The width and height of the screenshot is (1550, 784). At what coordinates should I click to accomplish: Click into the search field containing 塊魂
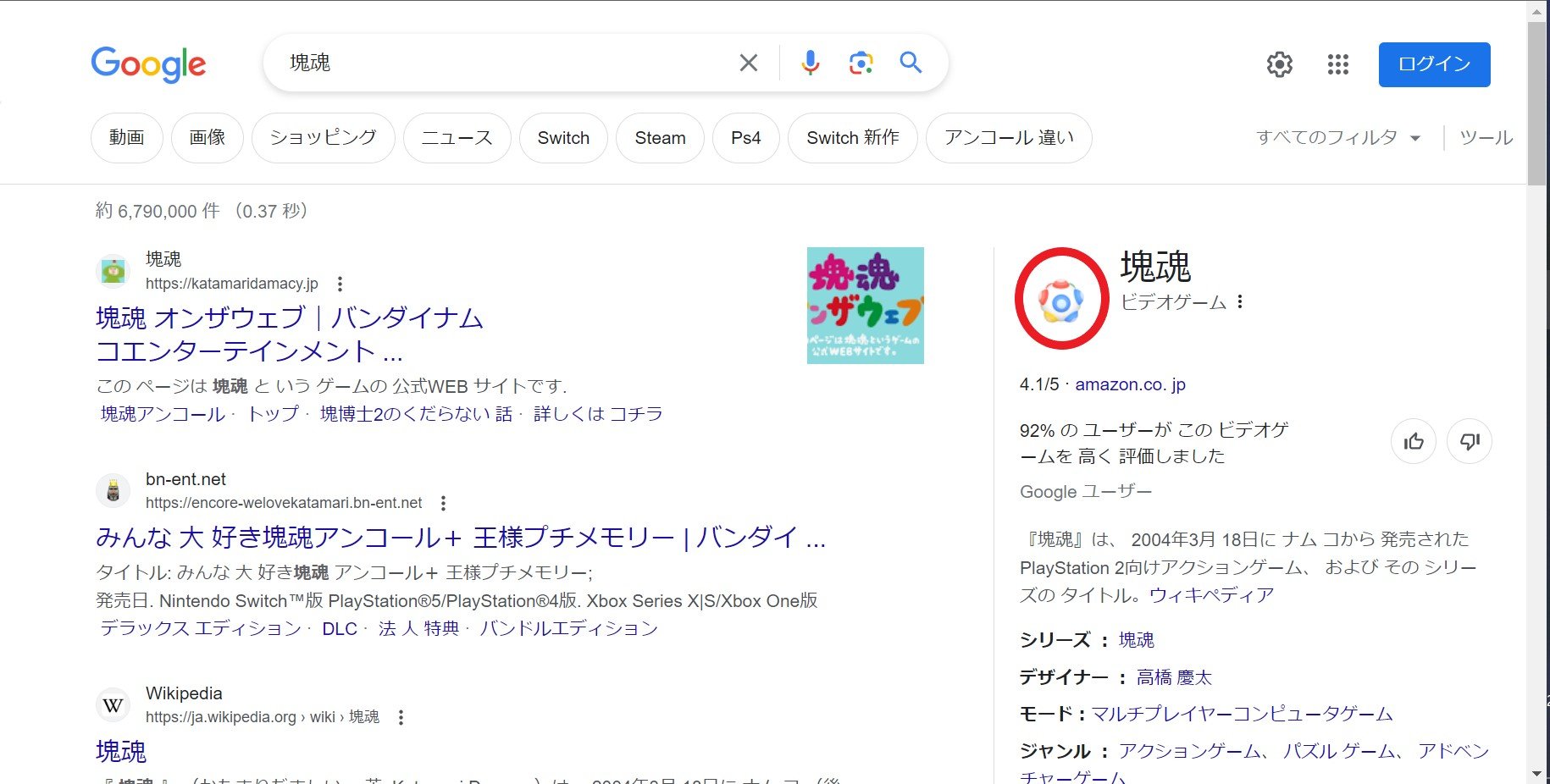[508, 63]
